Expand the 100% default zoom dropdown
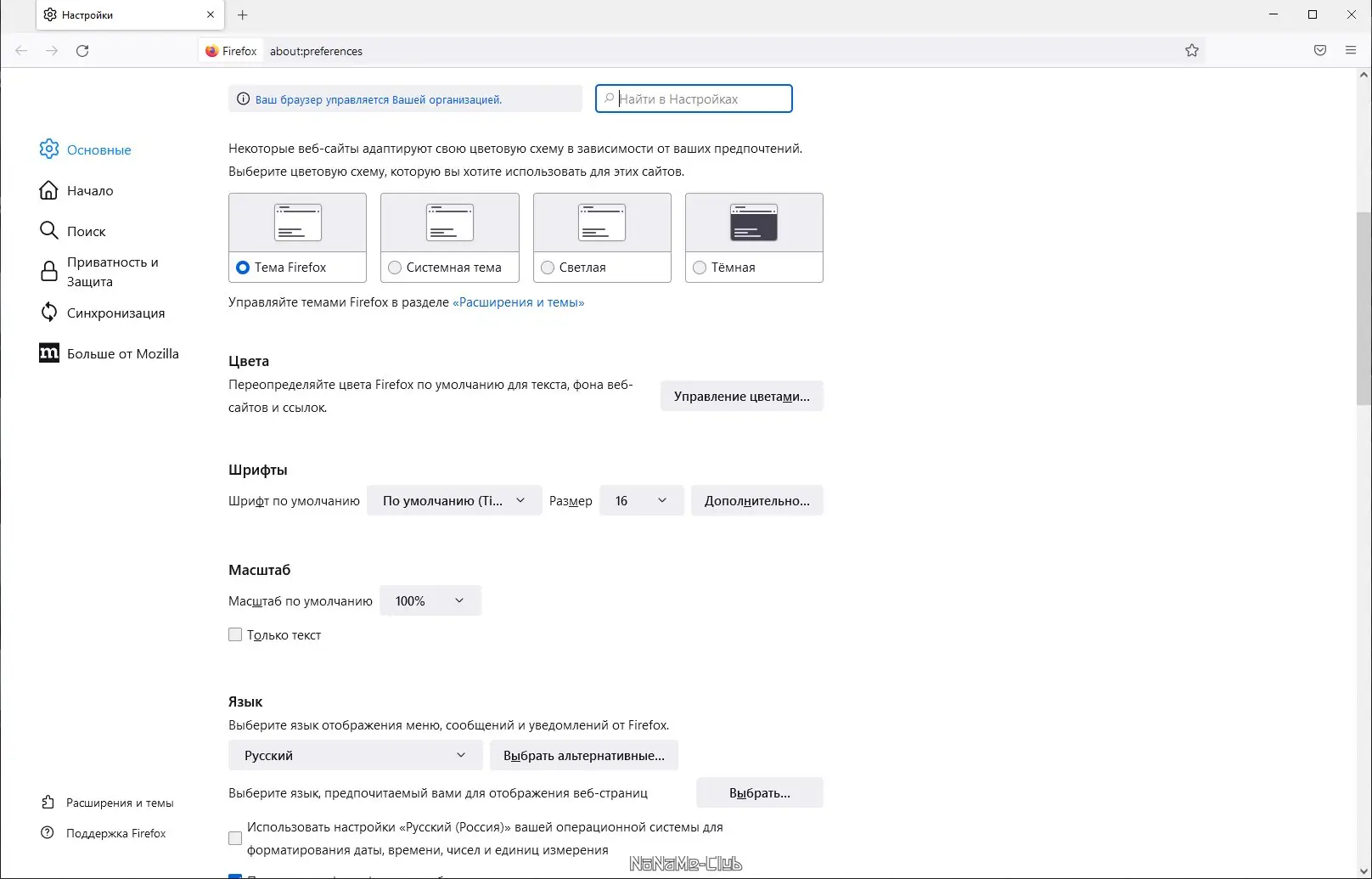Screen dimensions: 1372x879 point(430,601)
